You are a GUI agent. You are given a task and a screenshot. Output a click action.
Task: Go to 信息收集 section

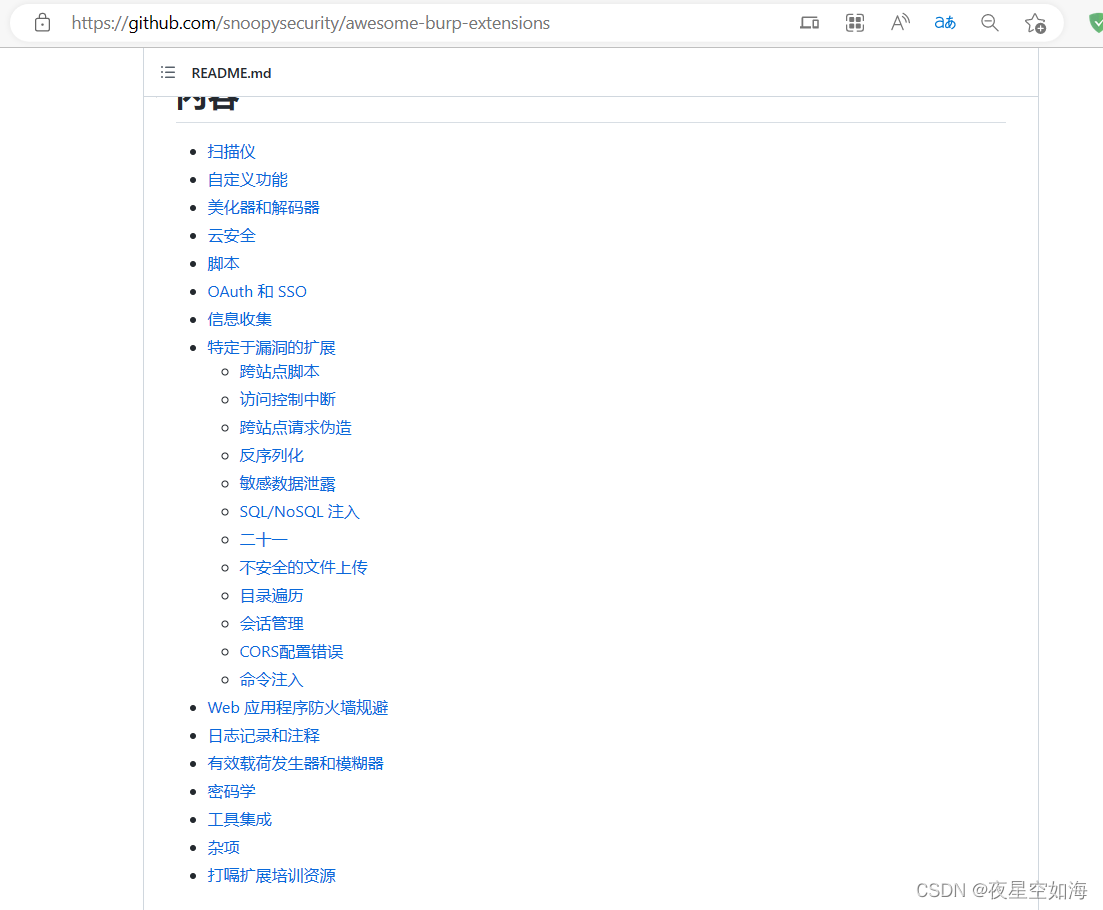pos(239,319)
